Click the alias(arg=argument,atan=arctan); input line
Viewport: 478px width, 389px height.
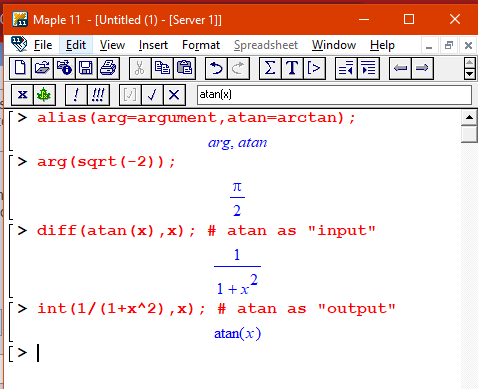(196, 118)
